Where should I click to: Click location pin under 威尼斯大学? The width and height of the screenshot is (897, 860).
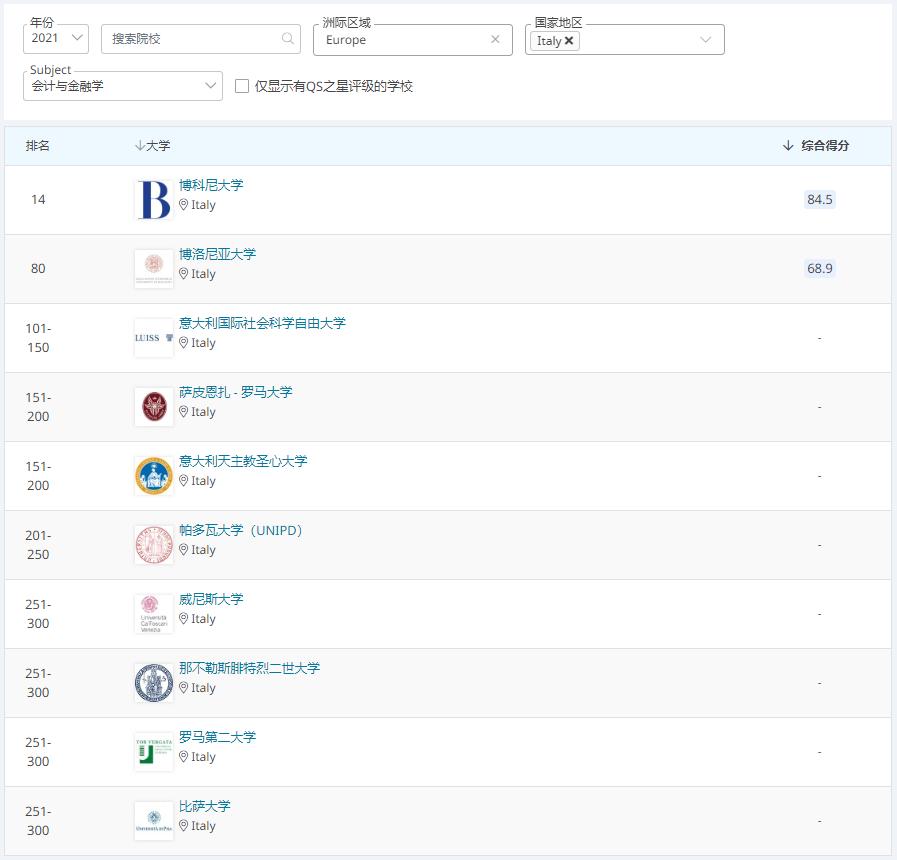tap(184, 619)
